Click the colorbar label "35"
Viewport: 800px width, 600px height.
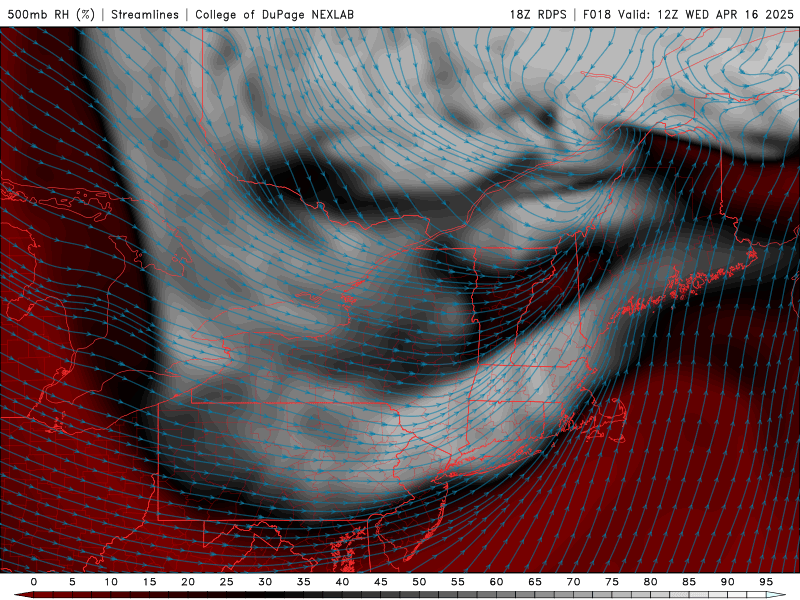304,582
